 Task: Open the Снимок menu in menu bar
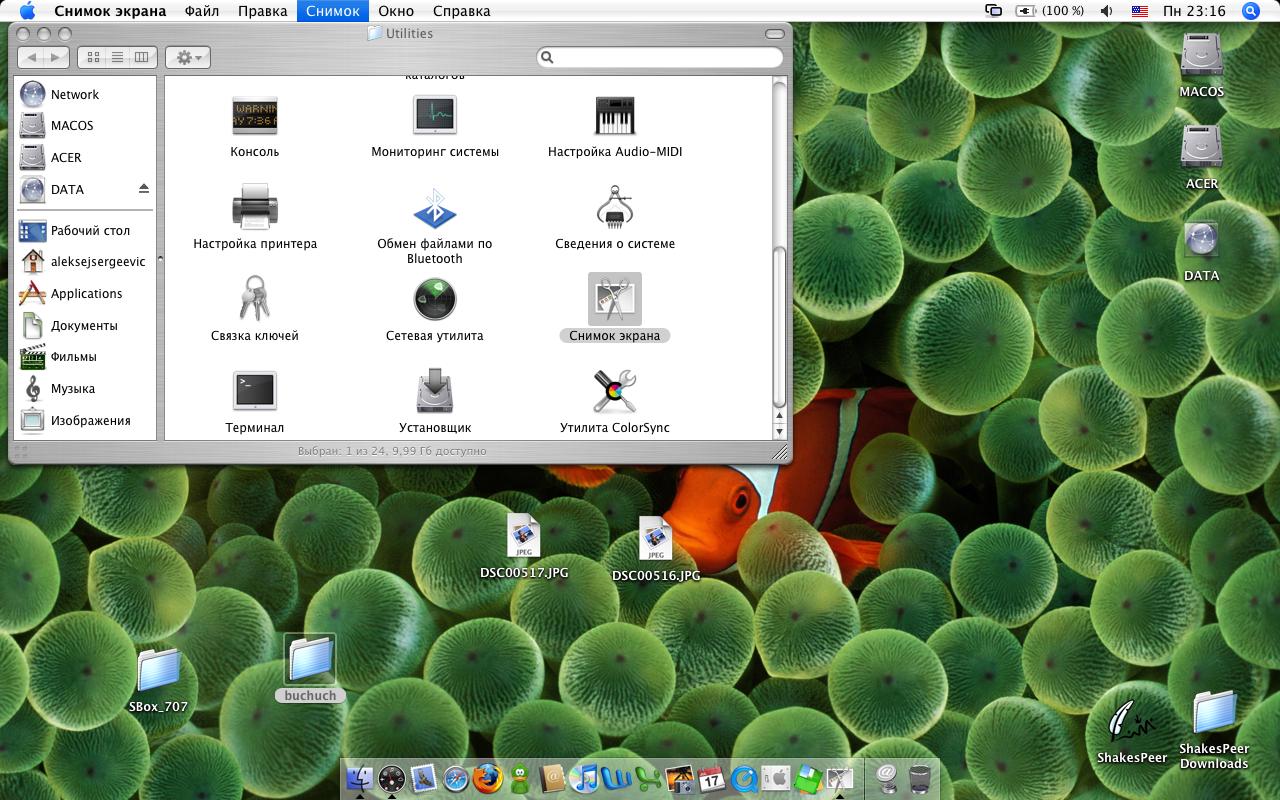point(332,11)
